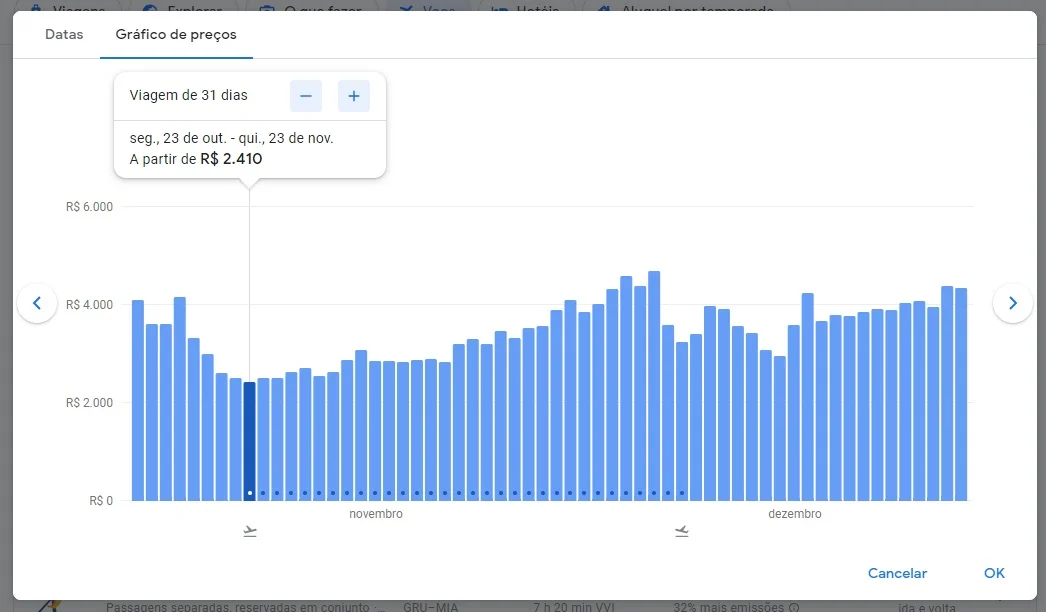Image resolution: width=1046 pixels, height=612 pixels.
Task: Click the Viagem de 31 dias text
Action: [188, 95]
